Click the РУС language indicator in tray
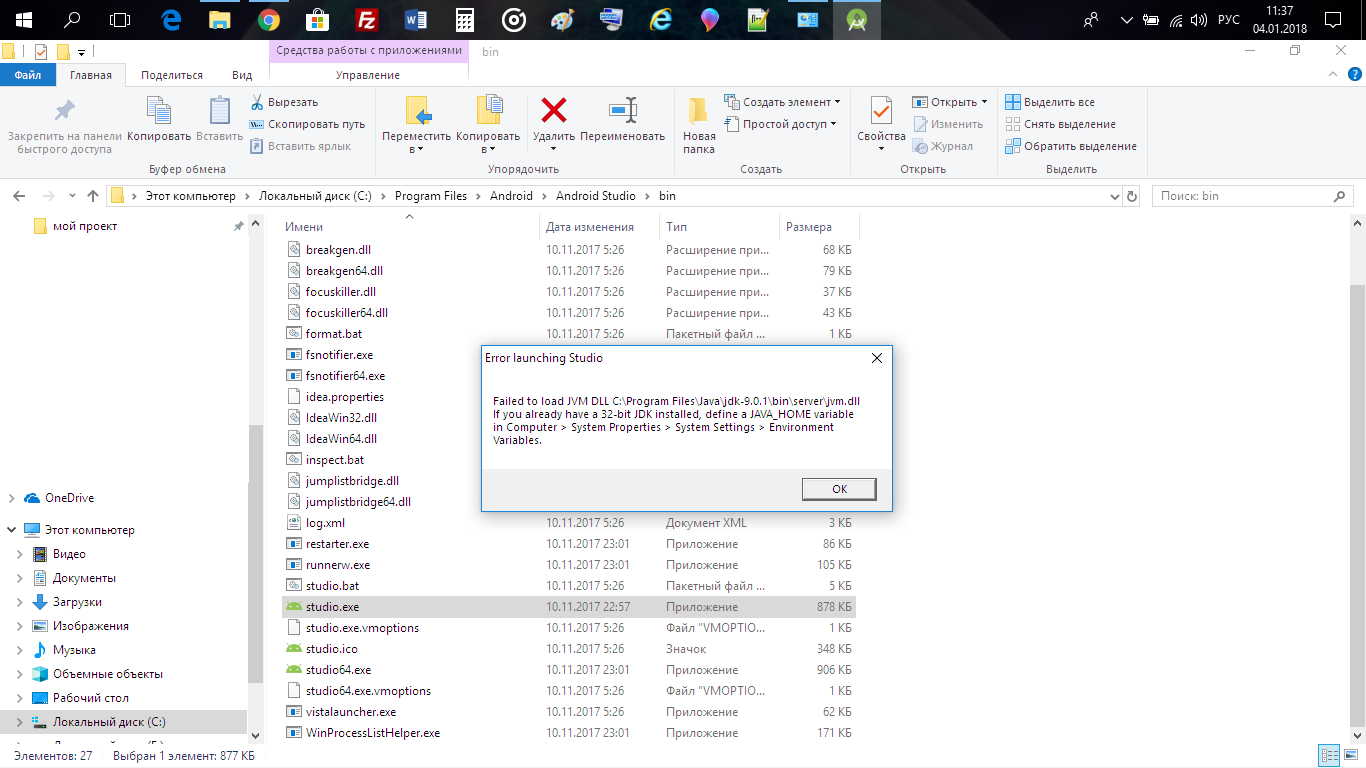1366x768 pixels. coord(1229,19)
